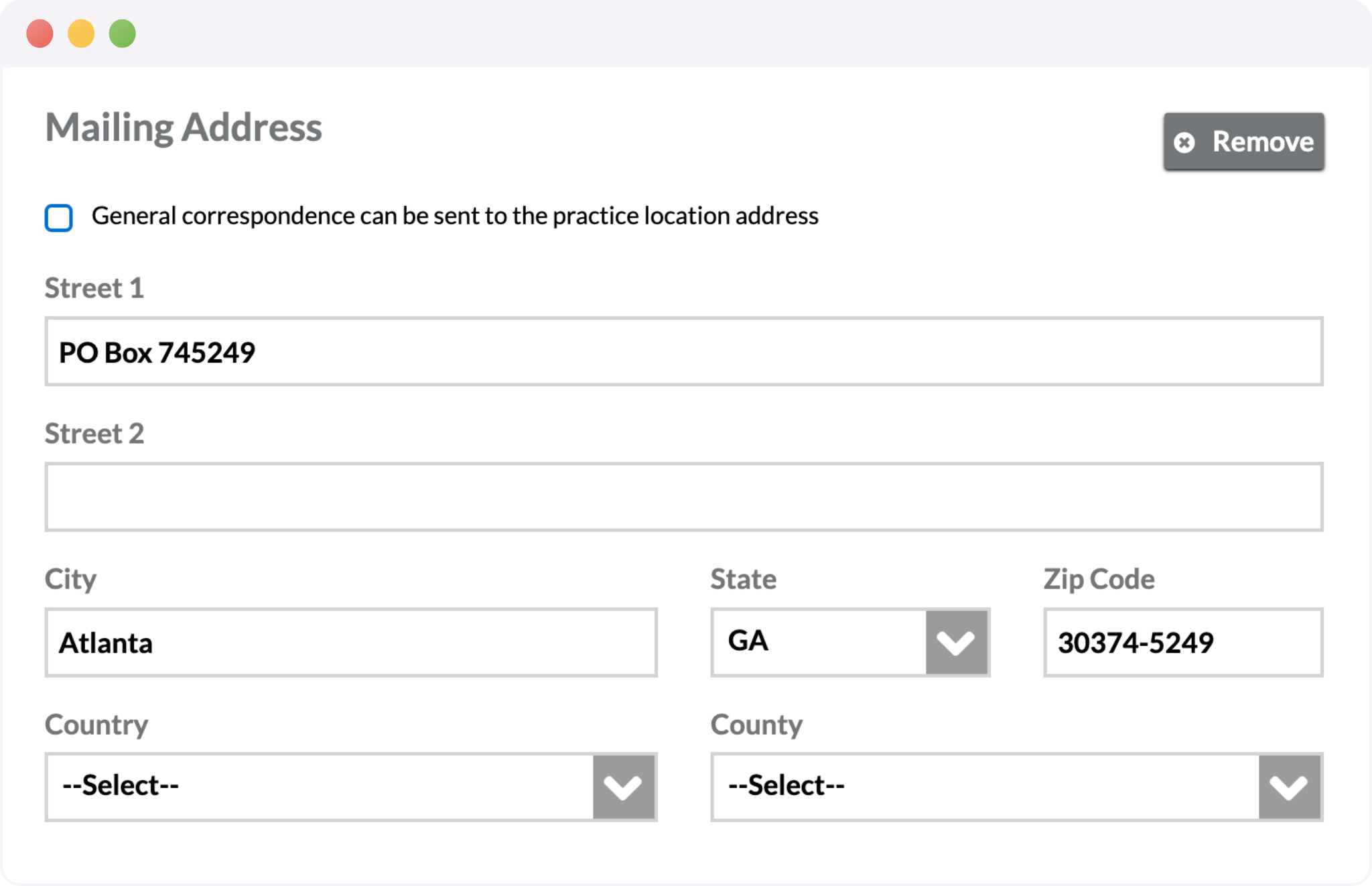Expand the County dropdown arrow
The image size is (1372, 886).
[x=1289, y=787]
